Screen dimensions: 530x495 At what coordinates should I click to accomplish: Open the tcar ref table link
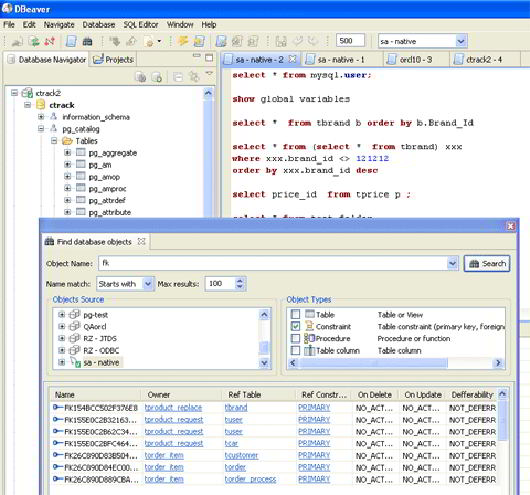click(231, 443)
